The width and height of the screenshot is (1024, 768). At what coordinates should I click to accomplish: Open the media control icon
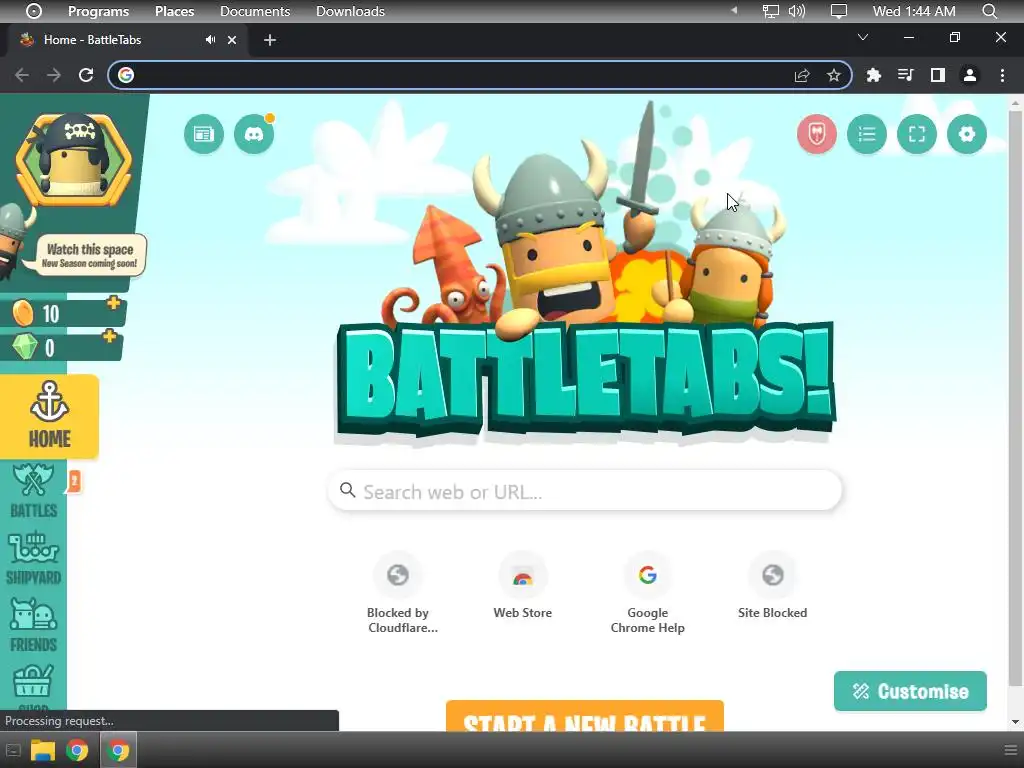pyautogui.click(x=905, y=75)
